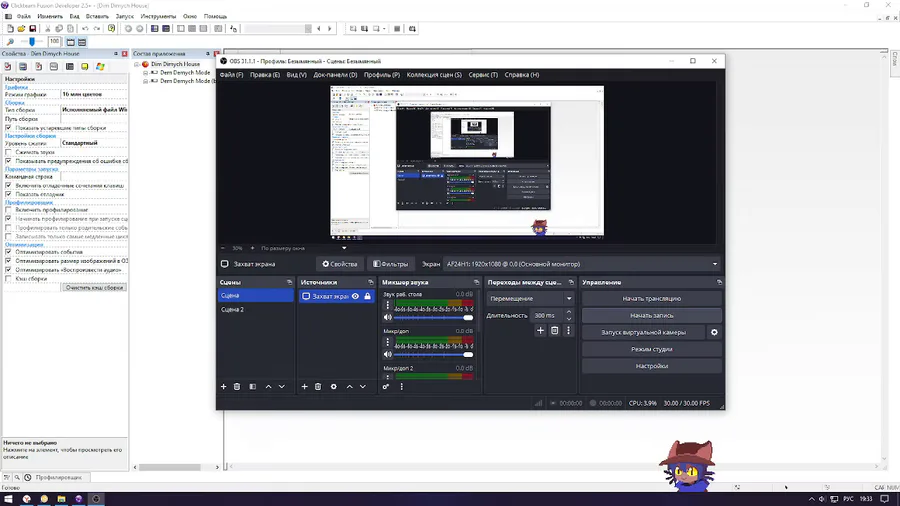Open Windows tab icon in properties panel

[x=100, y=67]
